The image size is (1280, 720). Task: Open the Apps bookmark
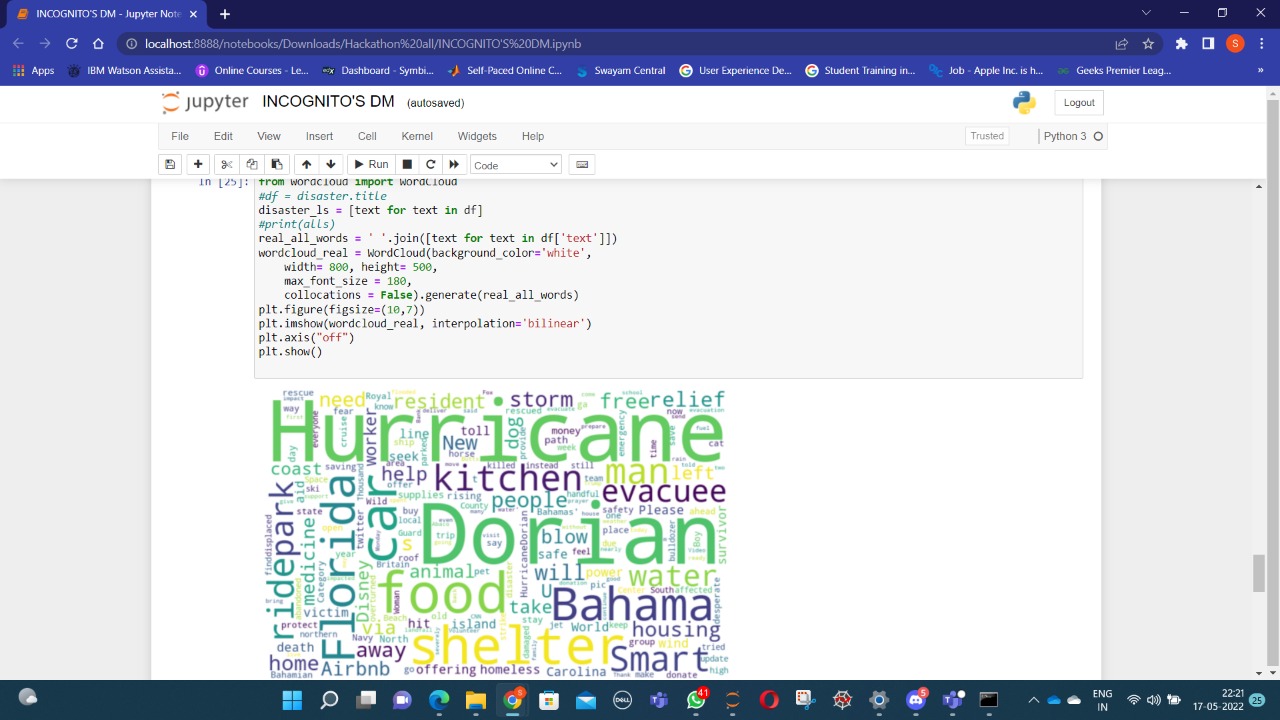33,70
